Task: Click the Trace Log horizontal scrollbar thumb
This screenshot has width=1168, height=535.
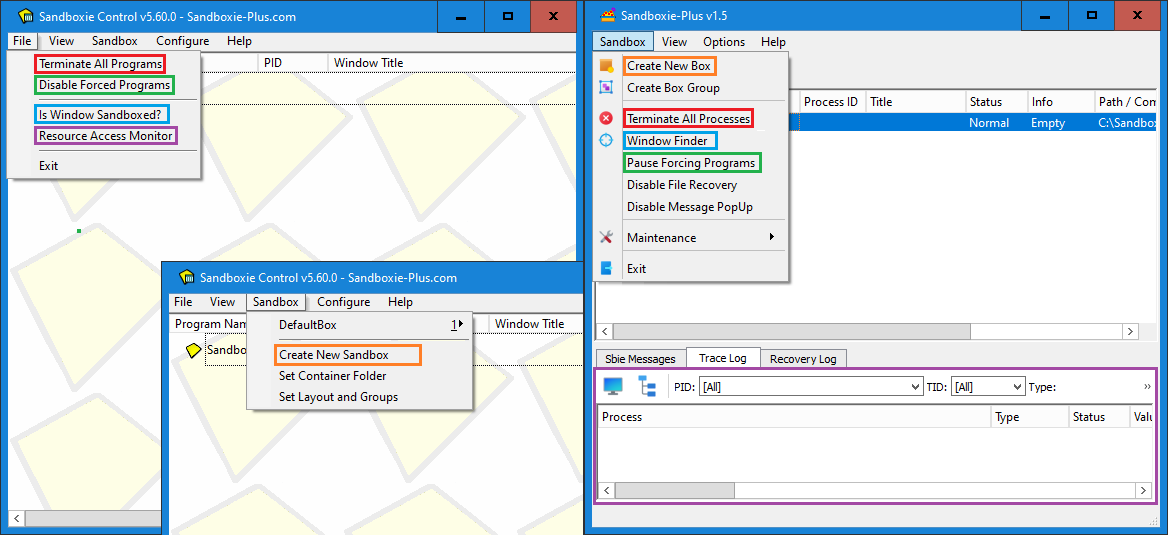Action: pos(674,490)
